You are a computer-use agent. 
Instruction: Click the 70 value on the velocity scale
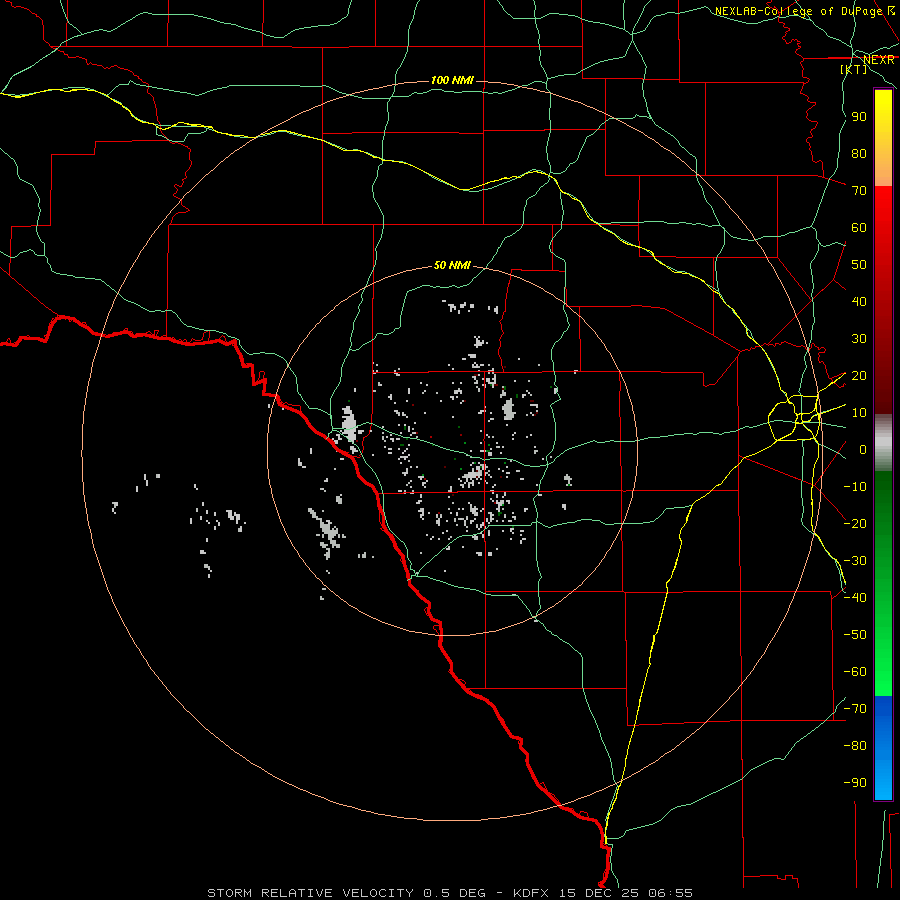point(859,191)
